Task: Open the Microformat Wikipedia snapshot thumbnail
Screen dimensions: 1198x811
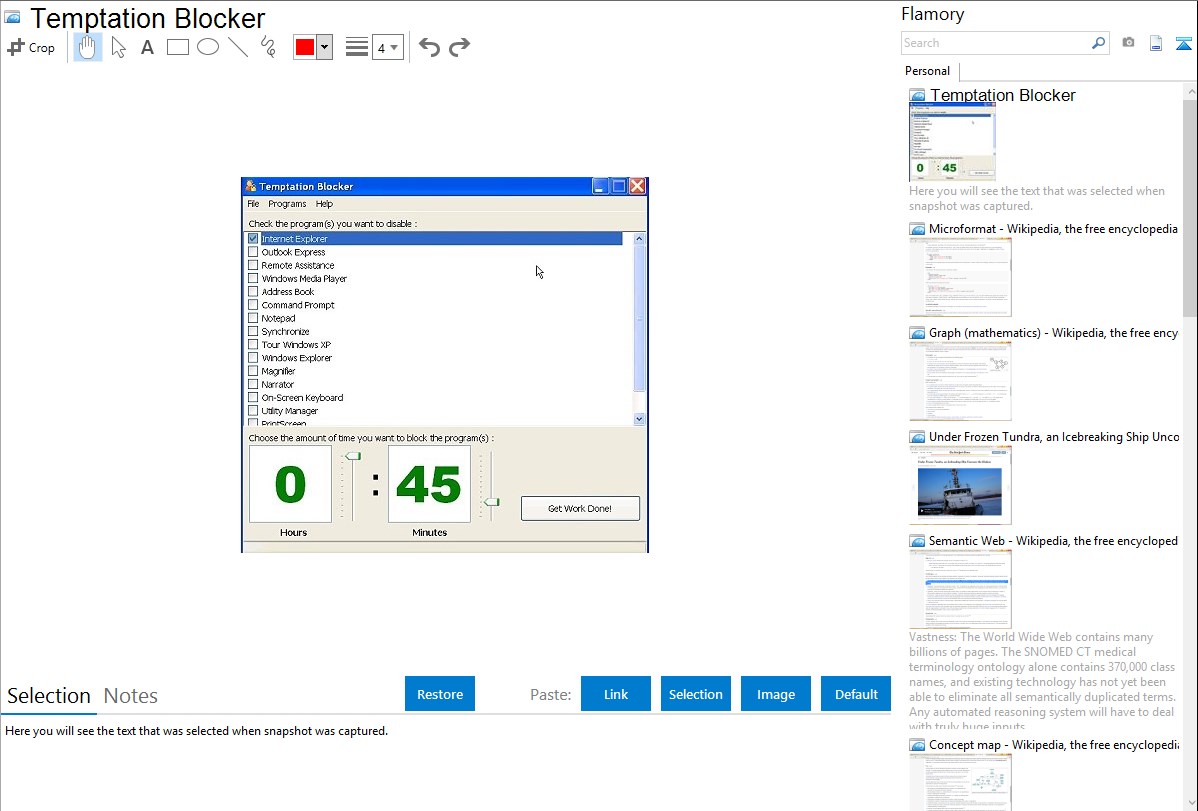Action: pyautogui.click(x=960, y=277)
